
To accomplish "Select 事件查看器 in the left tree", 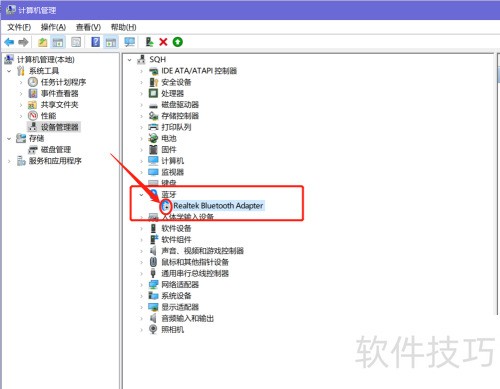I will click(59, 93).
